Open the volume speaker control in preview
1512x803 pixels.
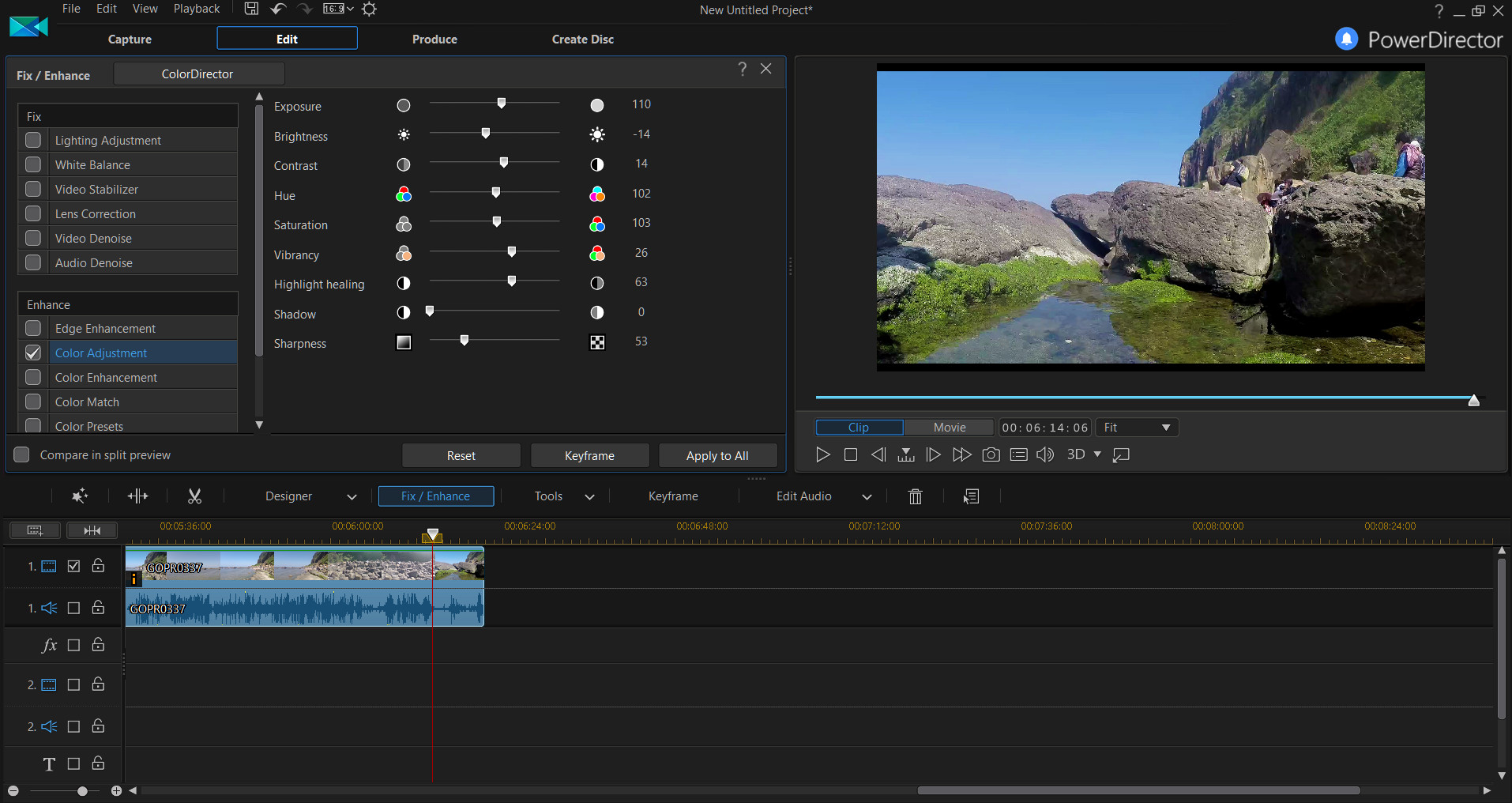[1044, 454]
